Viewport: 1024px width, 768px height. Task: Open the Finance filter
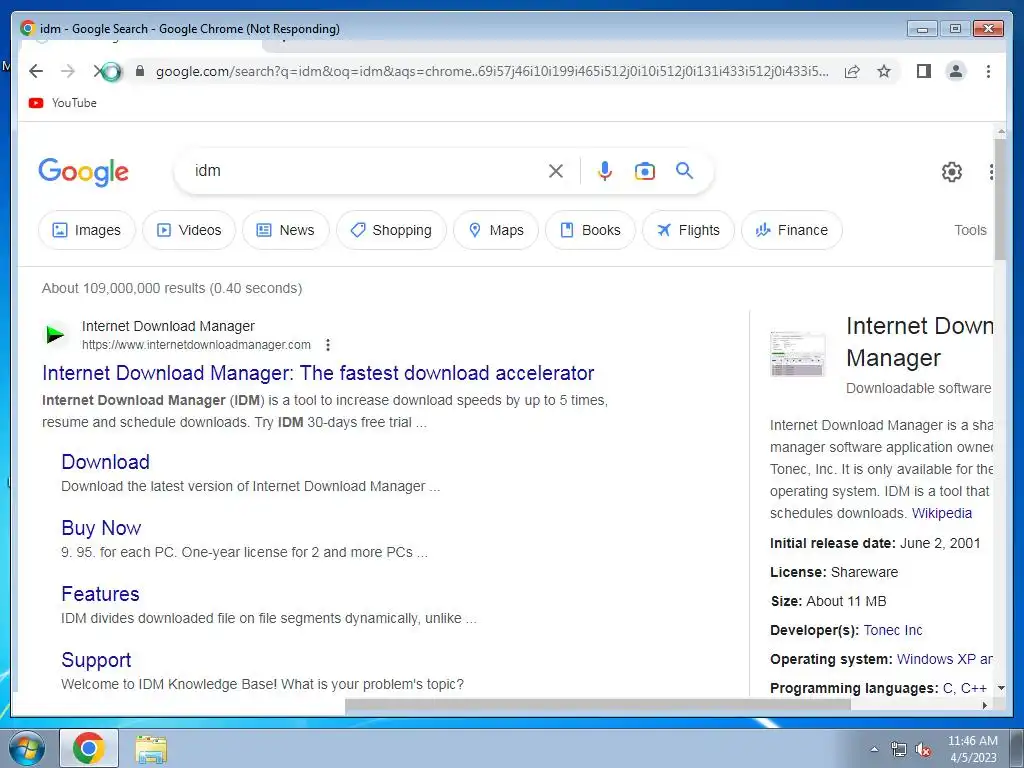(x=792, y=230)
